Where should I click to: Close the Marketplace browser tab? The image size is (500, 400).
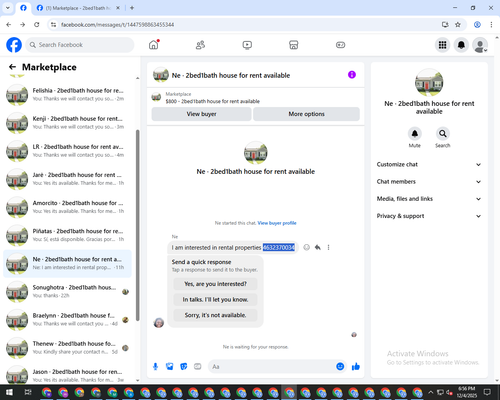point(118,8)
